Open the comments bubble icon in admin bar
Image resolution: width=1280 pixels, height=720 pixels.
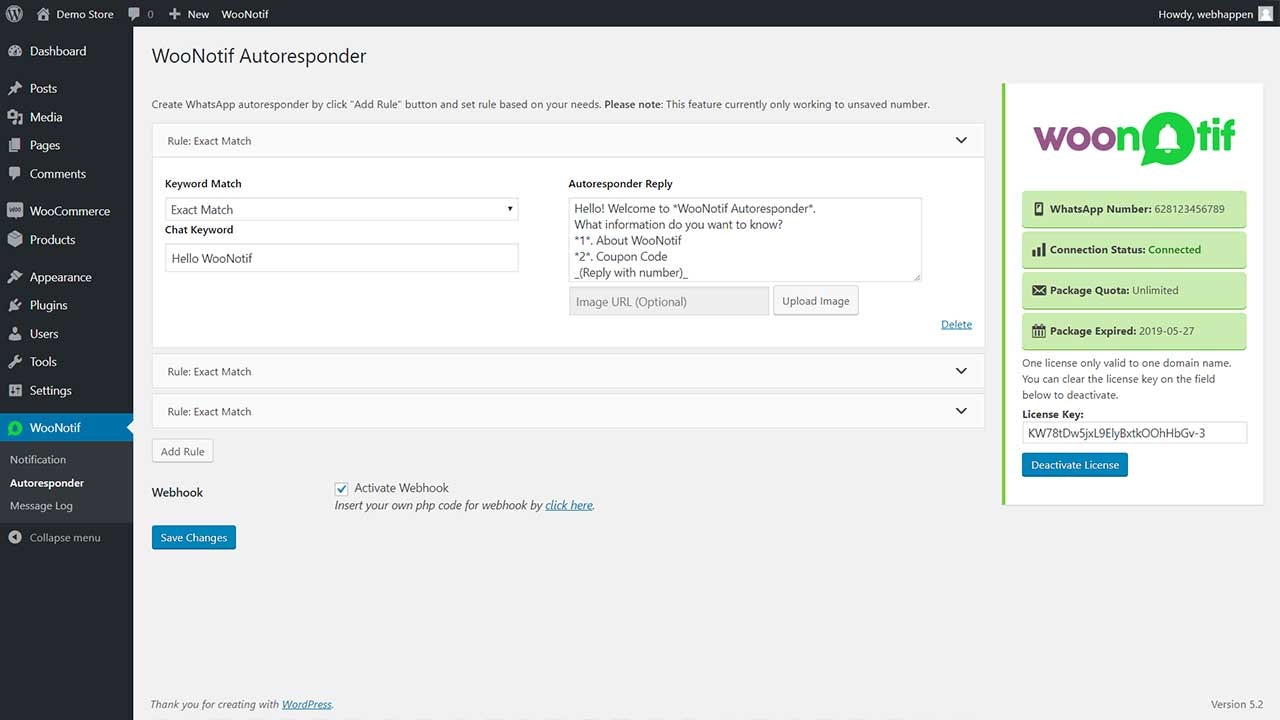click(x=133, y=14)
